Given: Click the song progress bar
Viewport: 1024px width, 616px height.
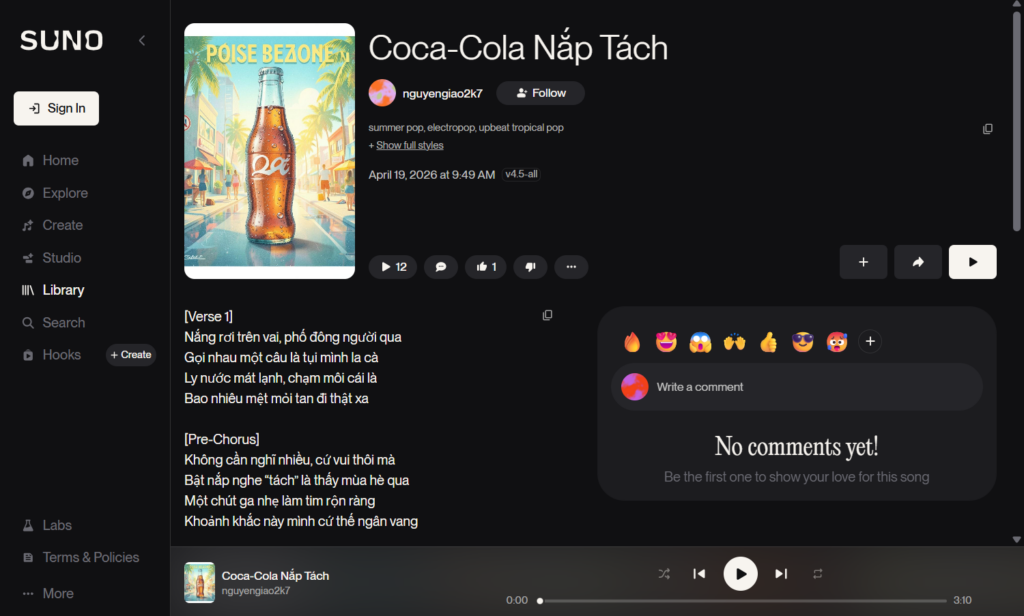Looking at the screenshot, I should coord(743,600).
